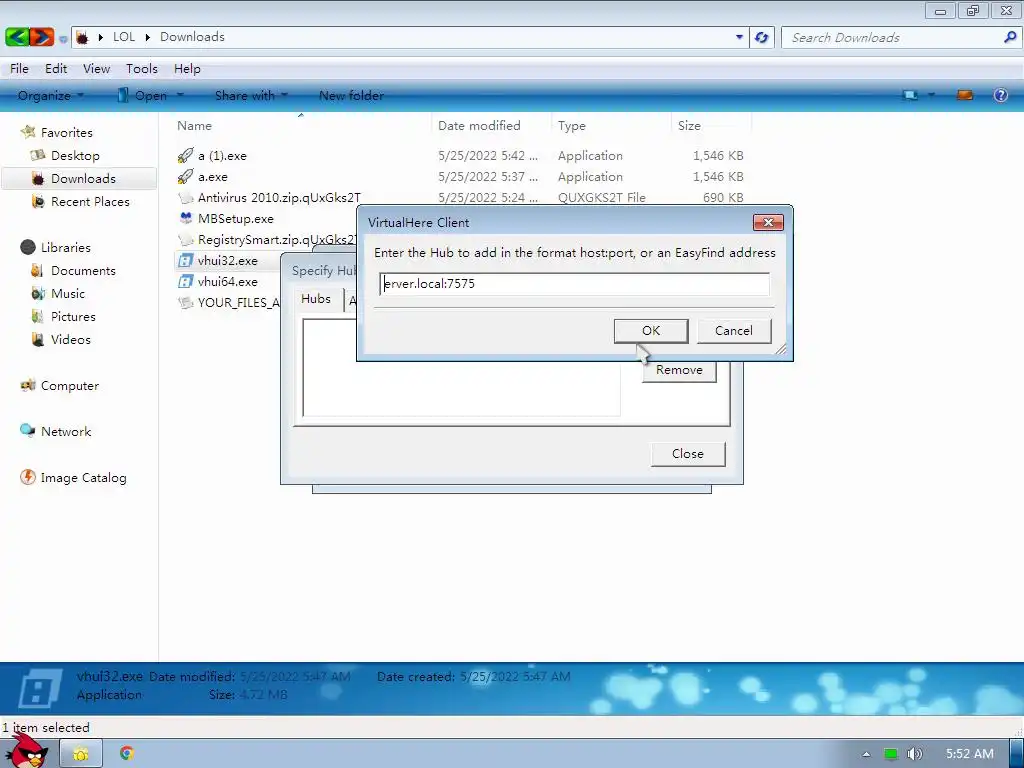Select the vhui64.exe file icon
This screenshot has height=768, width=1024.
[186, 281]
